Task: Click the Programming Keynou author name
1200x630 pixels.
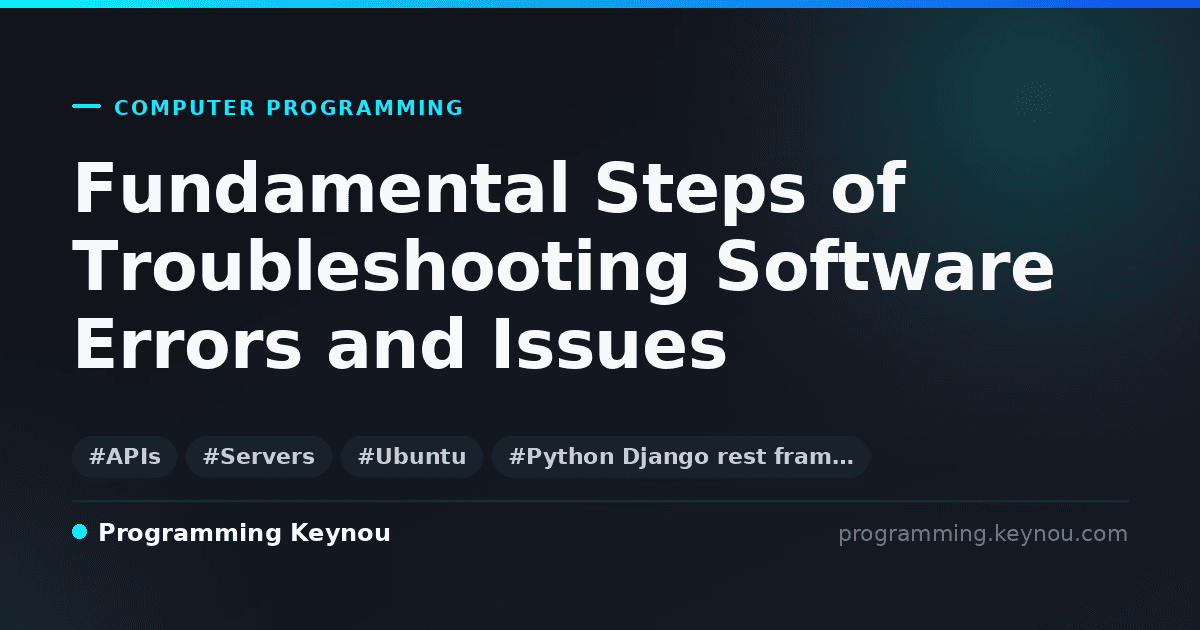Action: click(244, 534)
